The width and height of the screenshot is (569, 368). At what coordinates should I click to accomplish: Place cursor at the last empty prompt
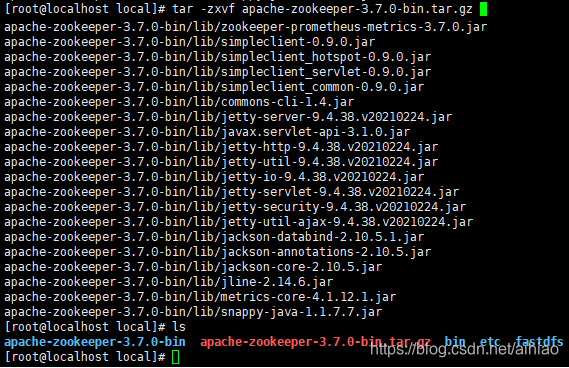[x=175, y=357]
